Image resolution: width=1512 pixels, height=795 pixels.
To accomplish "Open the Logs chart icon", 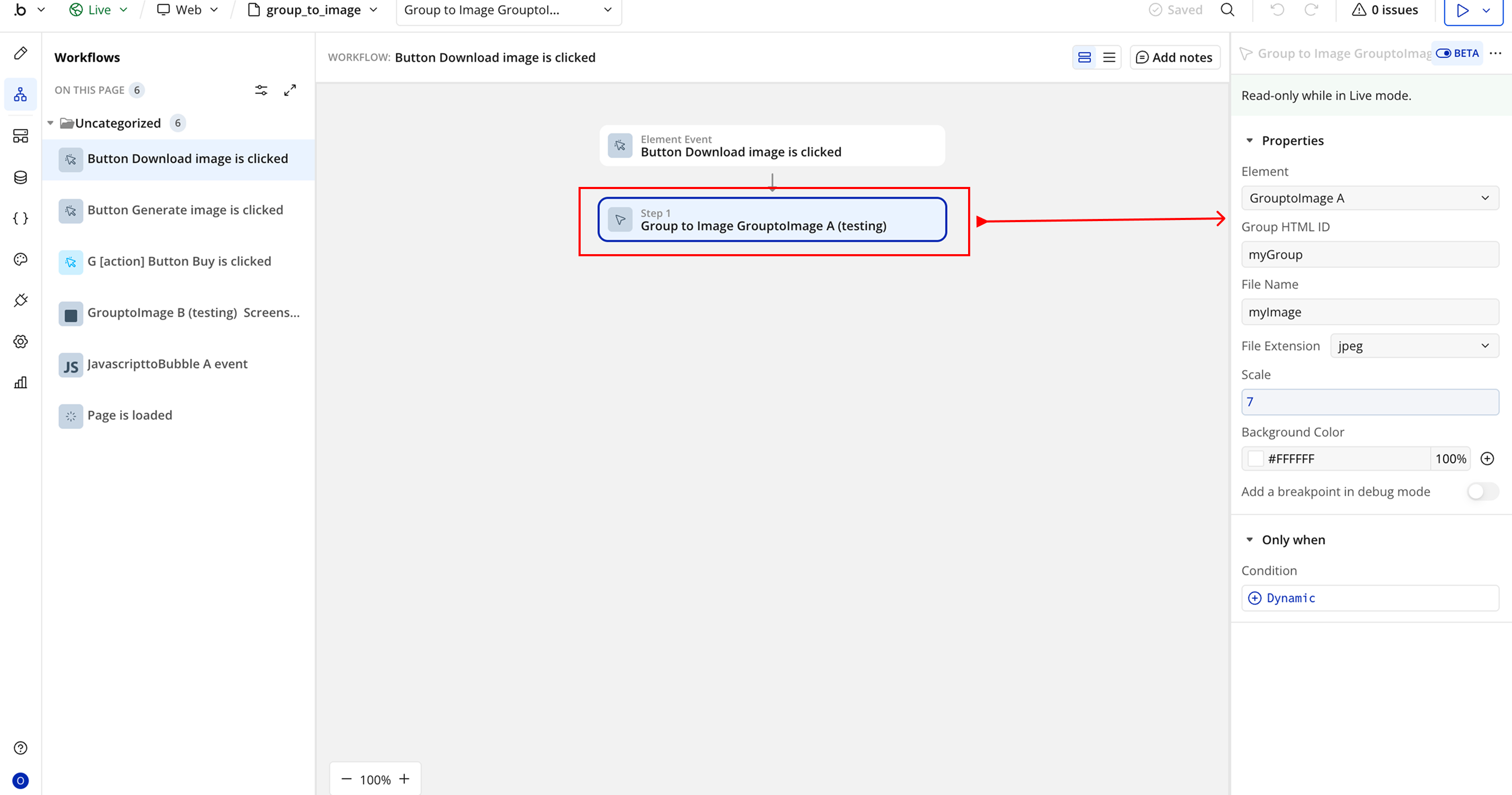I will coord(20,383).
